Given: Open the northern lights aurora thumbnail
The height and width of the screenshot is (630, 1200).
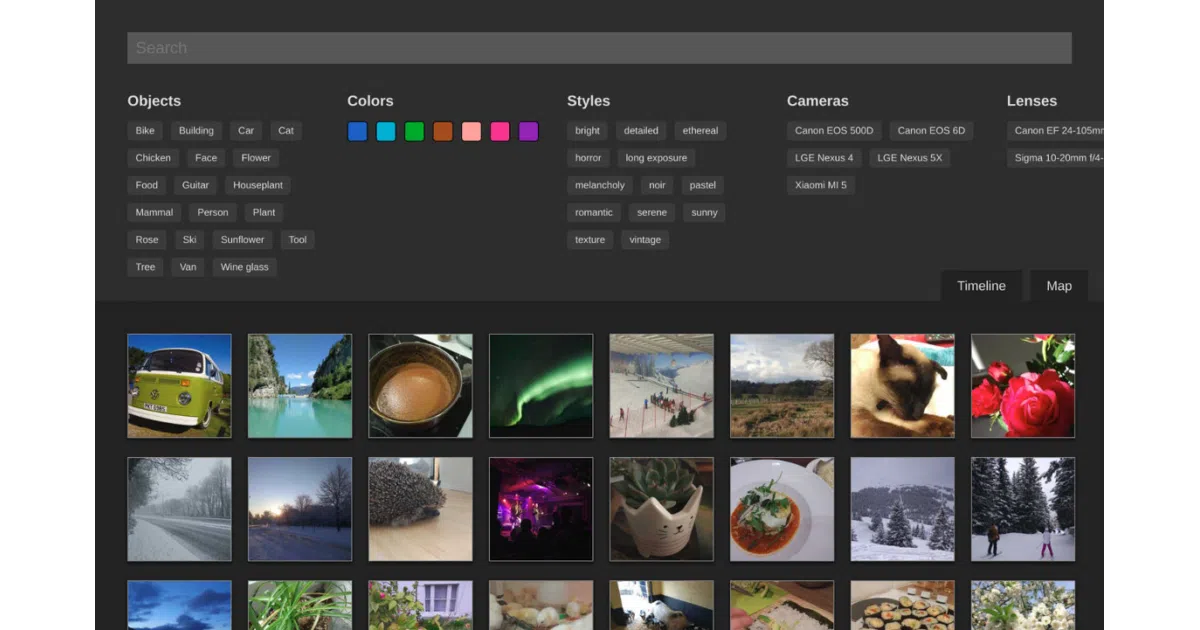Looking at the screenshot, I should pos(541,386).
